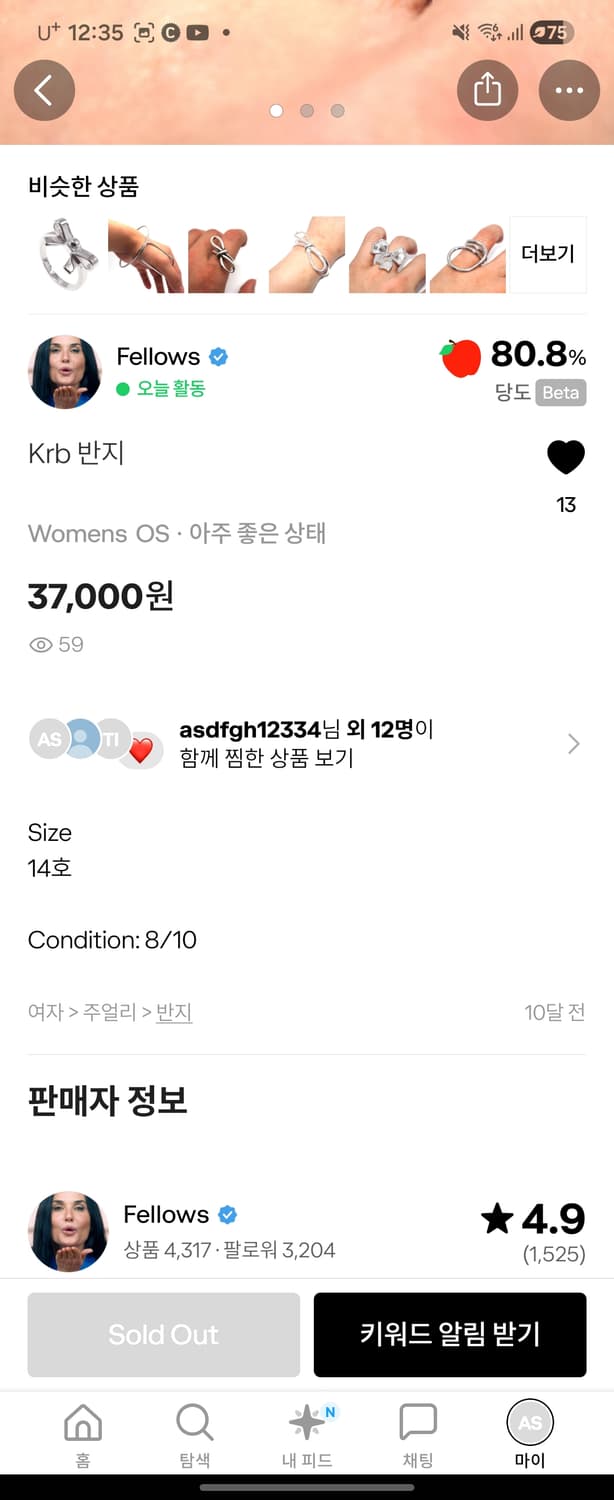Tap the grayed Sold Out button
Screen dimensions: 614x1500
pyautogui.click(x=163, y=1334)
